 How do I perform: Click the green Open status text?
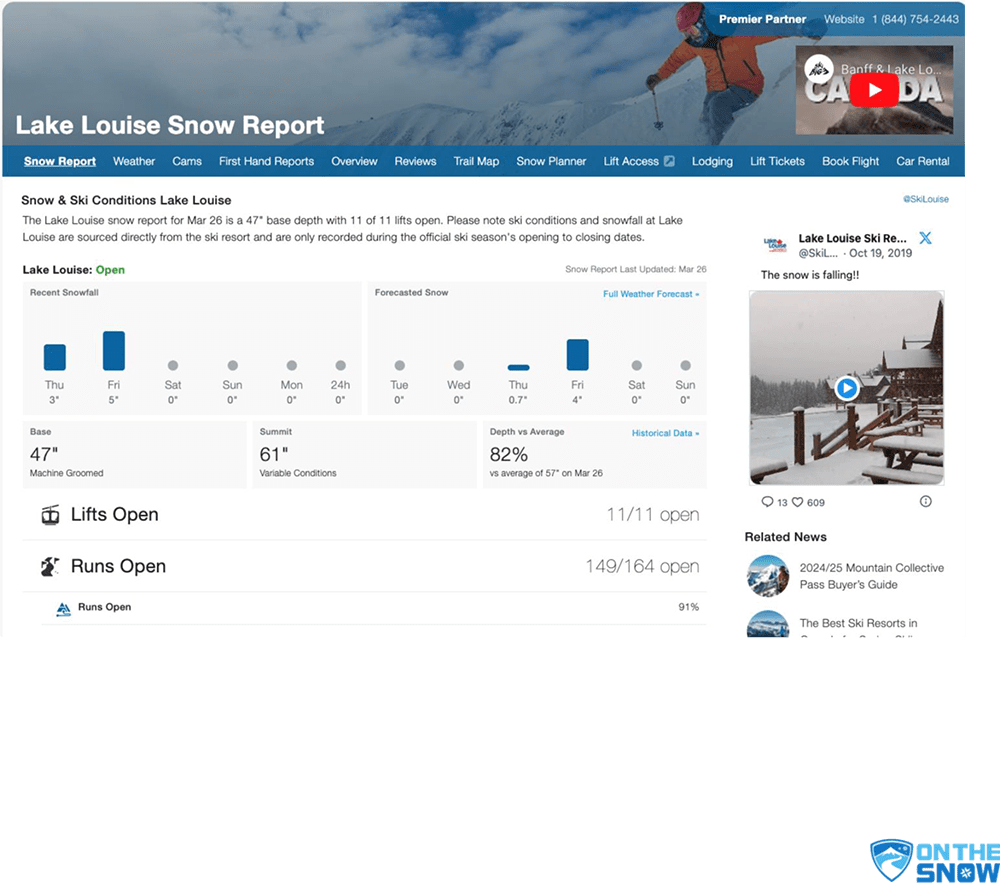click(110, 270)
